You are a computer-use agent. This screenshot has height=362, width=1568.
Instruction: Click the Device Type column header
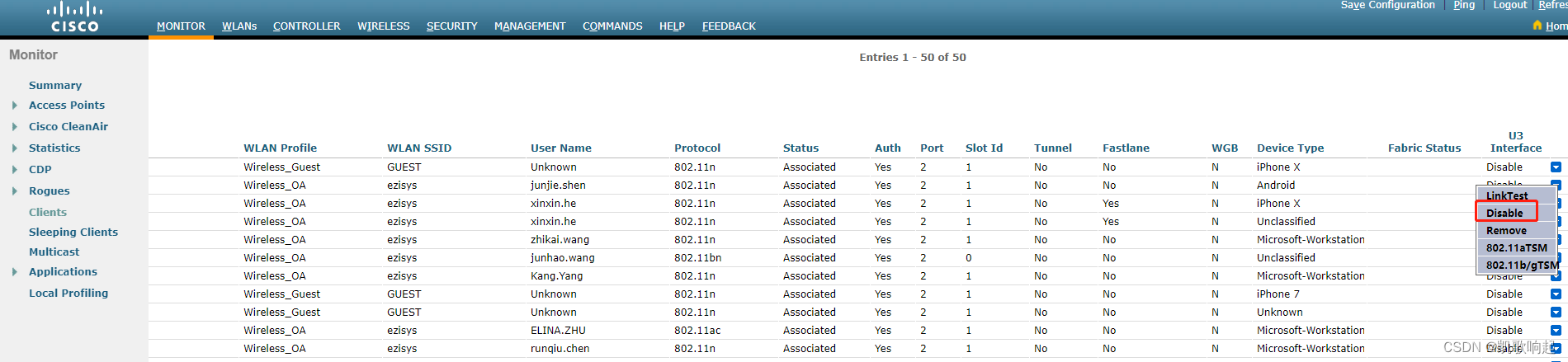[x=1290, y=148]
